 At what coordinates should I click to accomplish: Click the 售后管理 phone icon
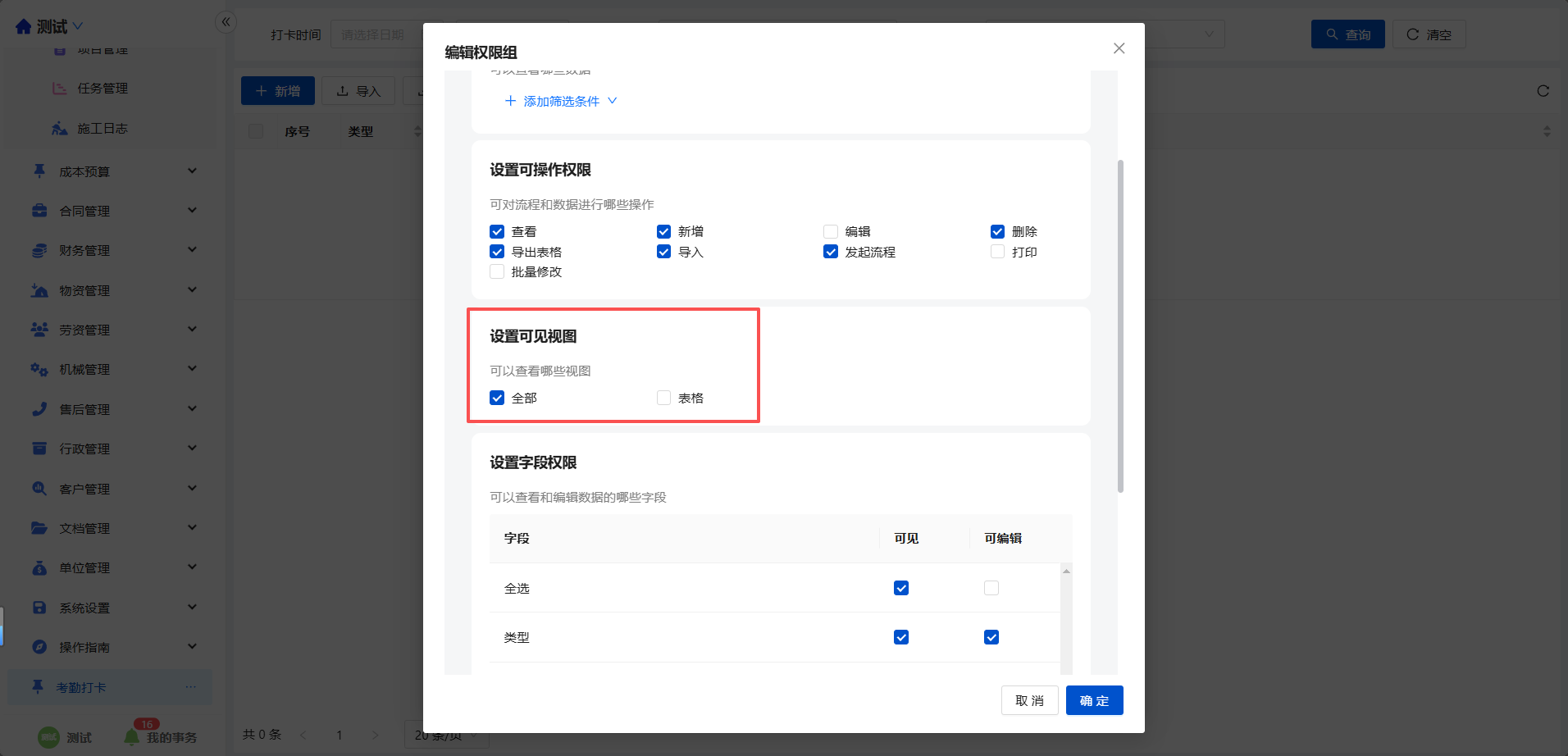(x=39, y=409)
